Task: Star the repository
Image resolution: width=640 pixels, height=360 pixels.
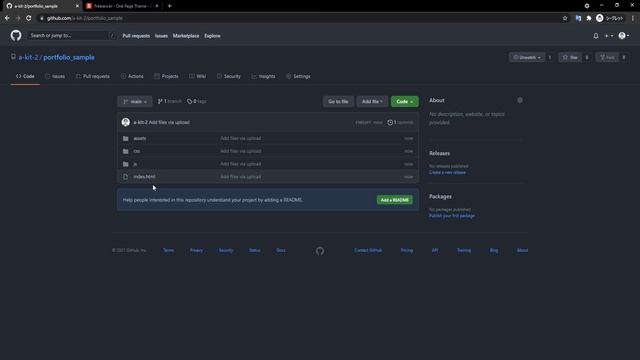Action: pos(570,58)
